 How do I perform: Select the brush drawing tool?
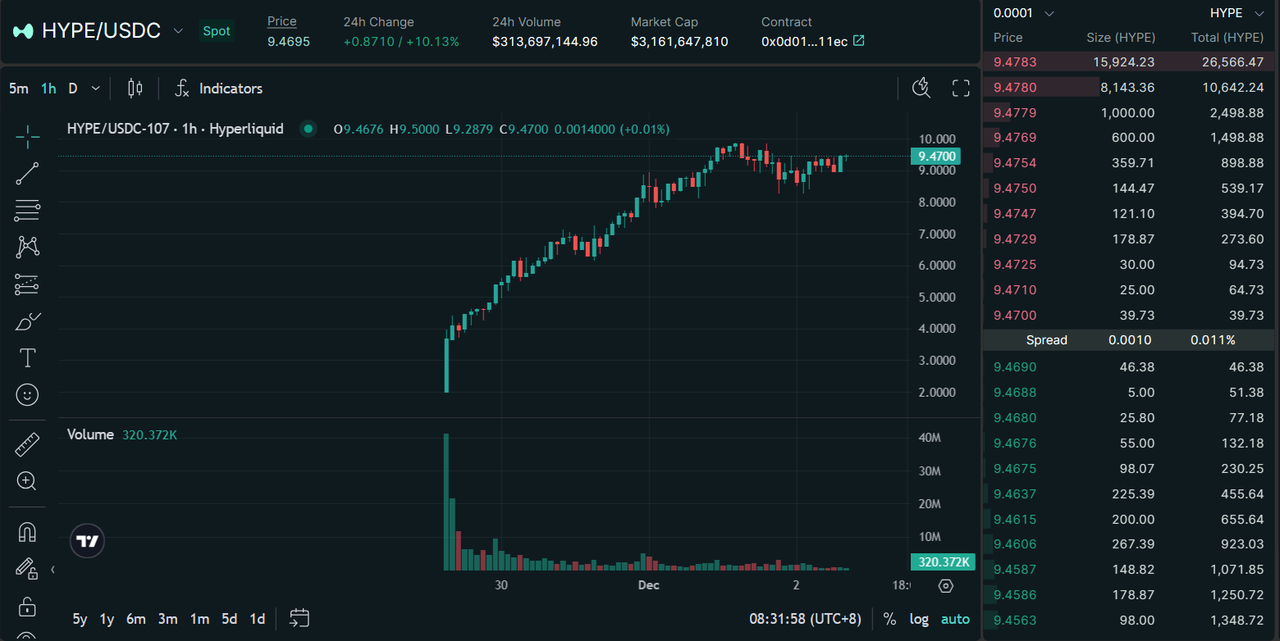pyautogui.click(x=28, y=322)
